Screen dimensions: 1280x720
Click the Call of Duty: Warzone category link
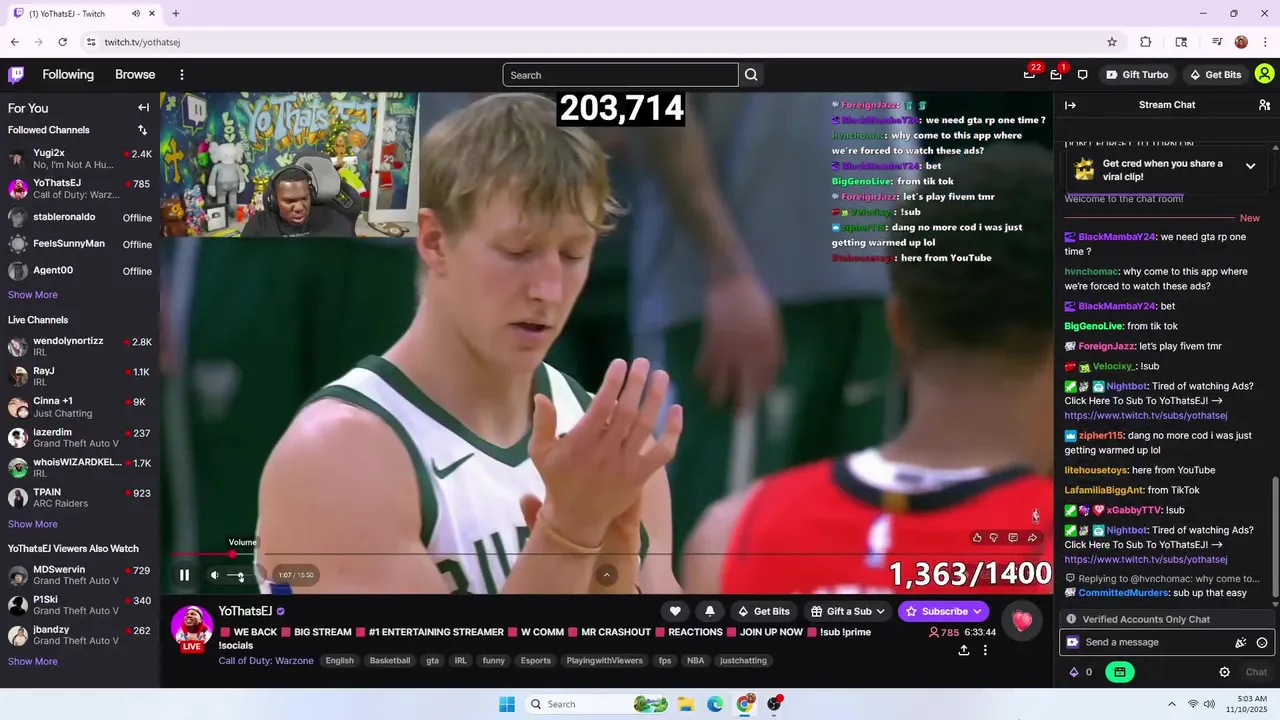point(266,661)
